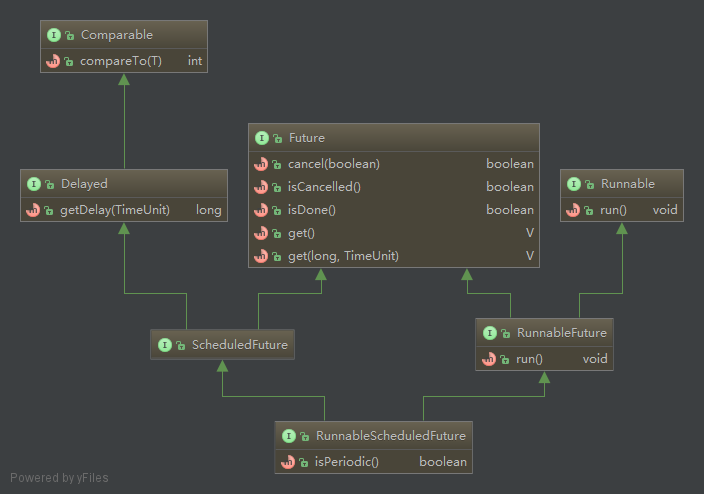This screenshot has width=704, height=494.
Task: Select the Comparable node title
Action: point(117,35)
